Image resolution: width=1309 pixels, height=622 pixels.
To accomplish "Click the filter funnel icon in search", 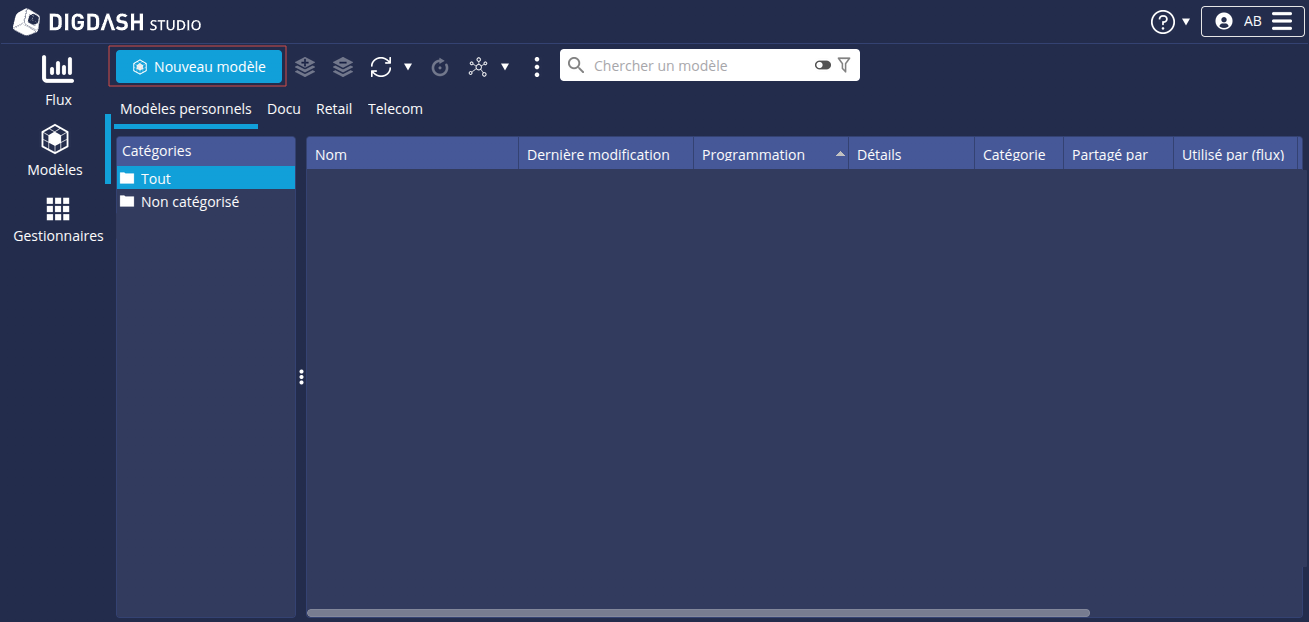I will pyautogui.click(x=844, y=65).
